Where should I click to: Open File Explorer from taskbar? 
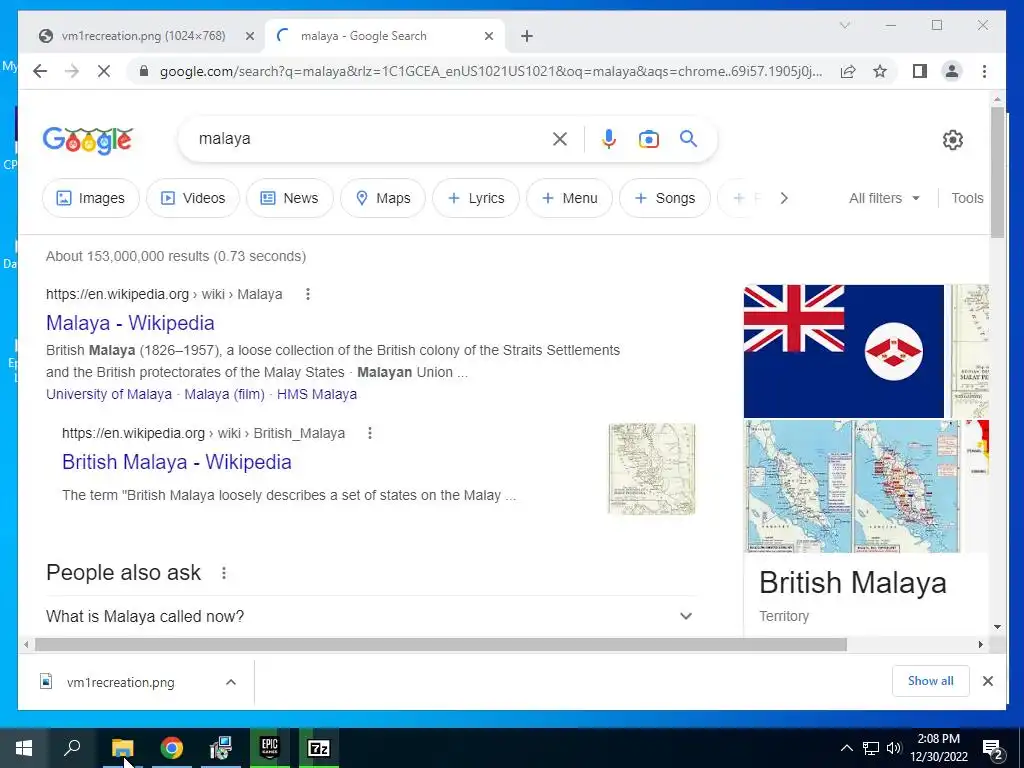click(x=122, y=748)
